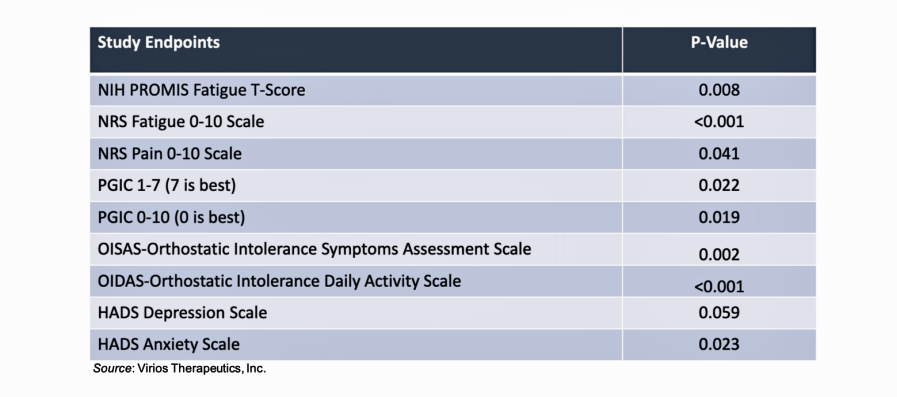This screenshot has height=397, width=897.
Task: Click the 0.023 p-value cell
Action: [719, 344]
